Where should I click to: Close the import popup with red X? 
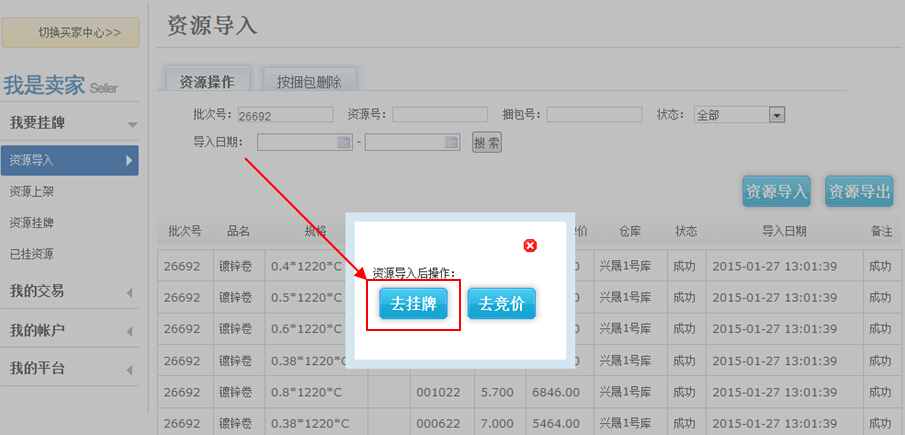point(530,246)
